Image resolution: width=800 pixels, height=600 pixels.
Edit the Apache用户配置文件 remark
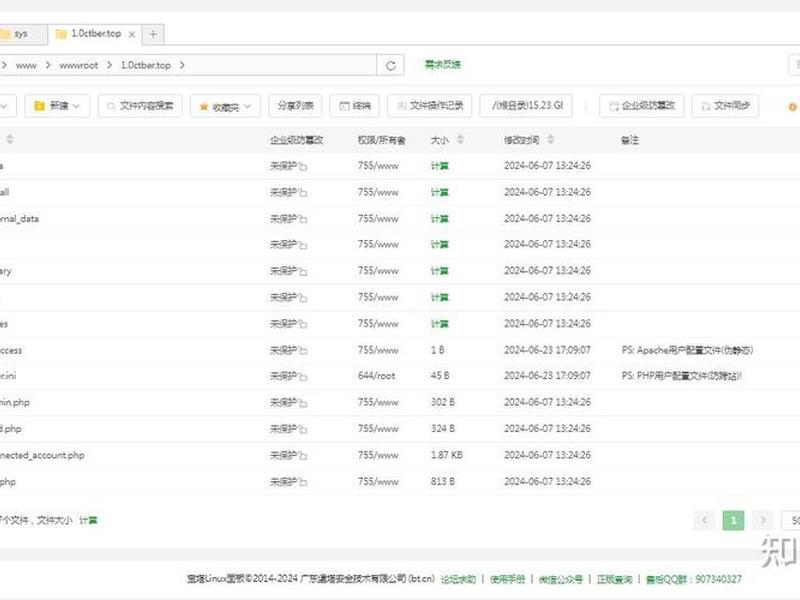click(x=687, y=351)
